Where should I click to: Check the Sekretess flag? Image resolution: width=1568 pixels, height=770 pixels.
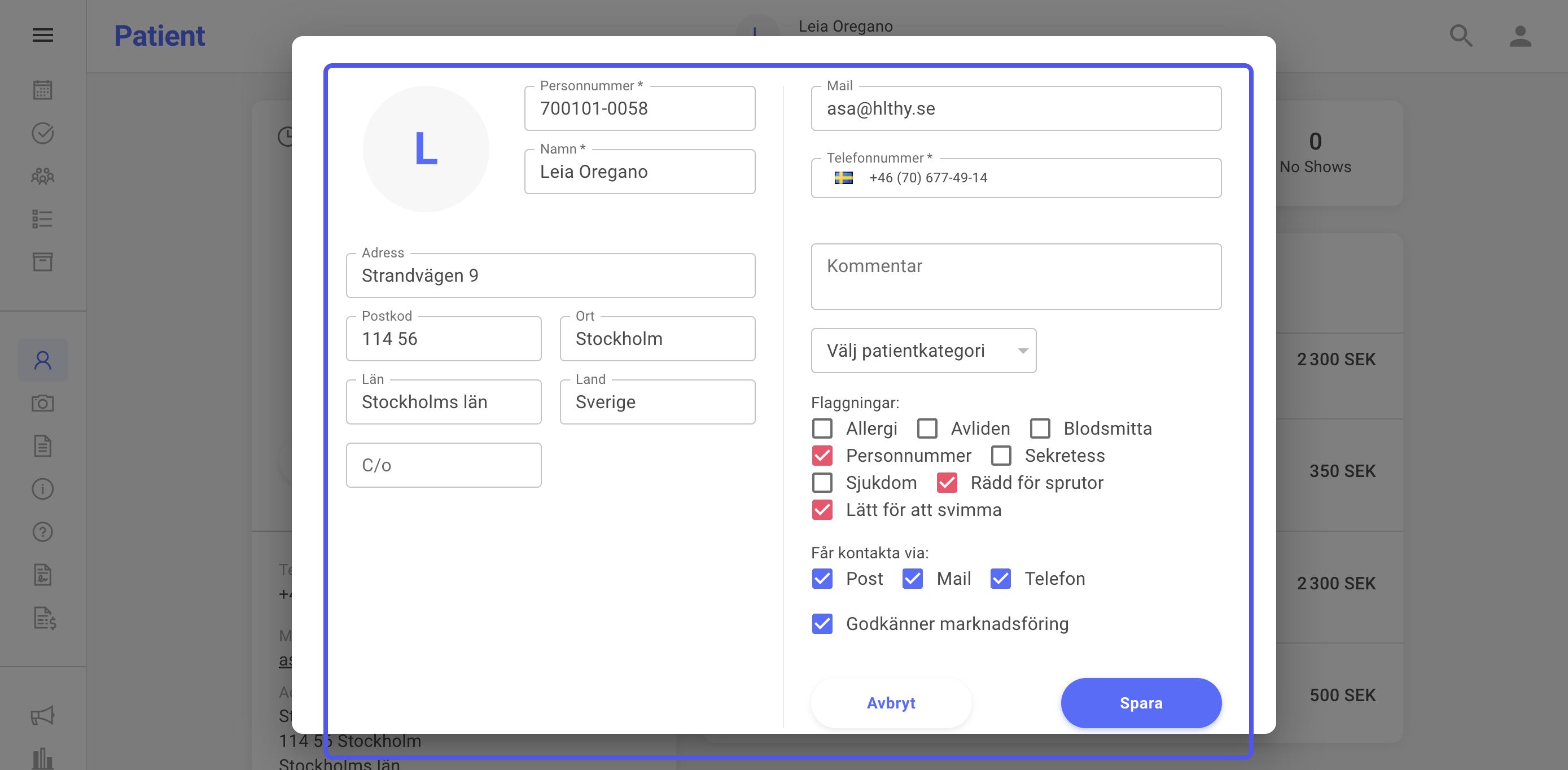[x=1001, y=456]
